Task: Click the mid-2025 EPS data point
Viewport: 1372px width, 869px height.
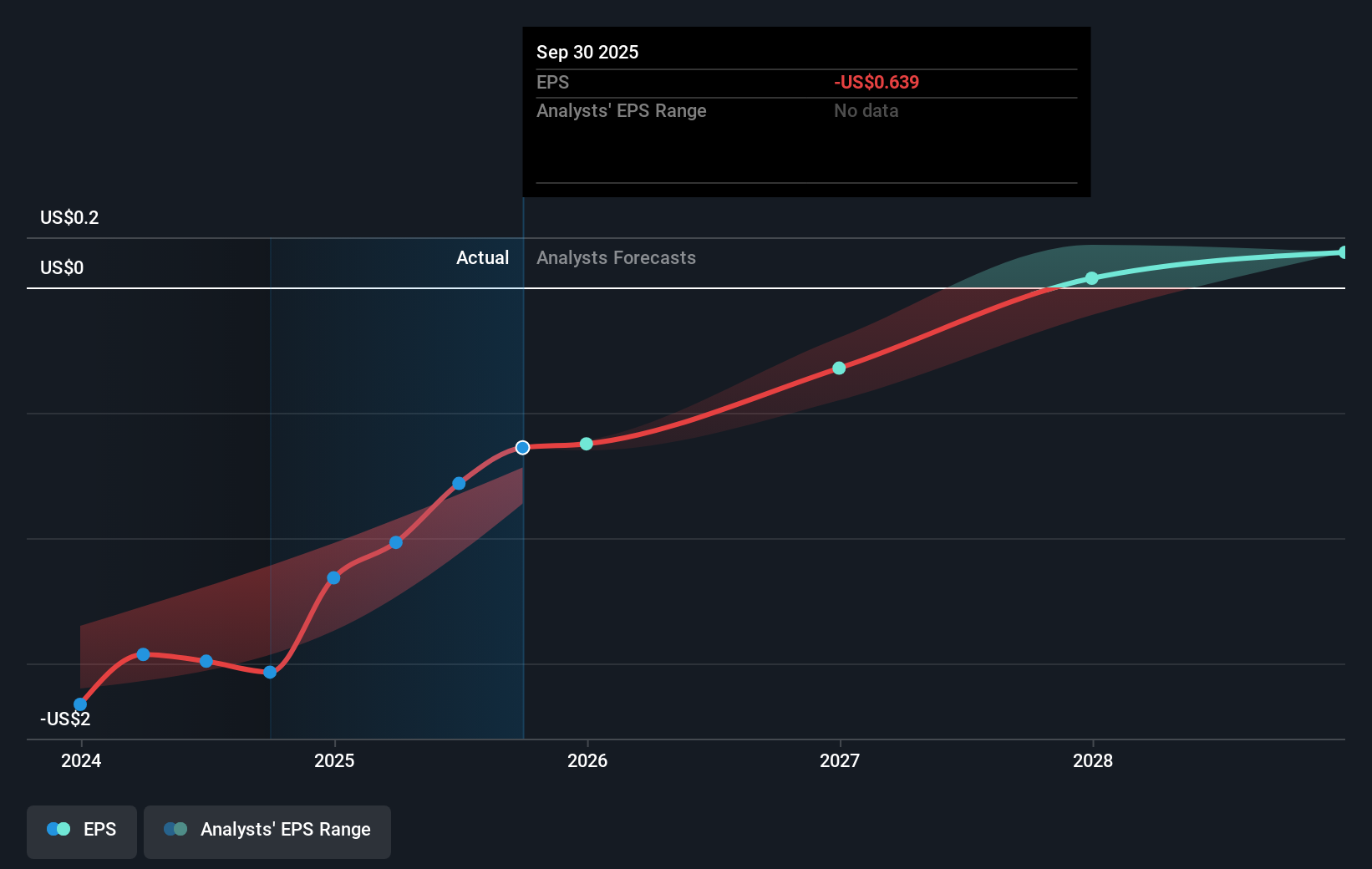Action: 459,483
